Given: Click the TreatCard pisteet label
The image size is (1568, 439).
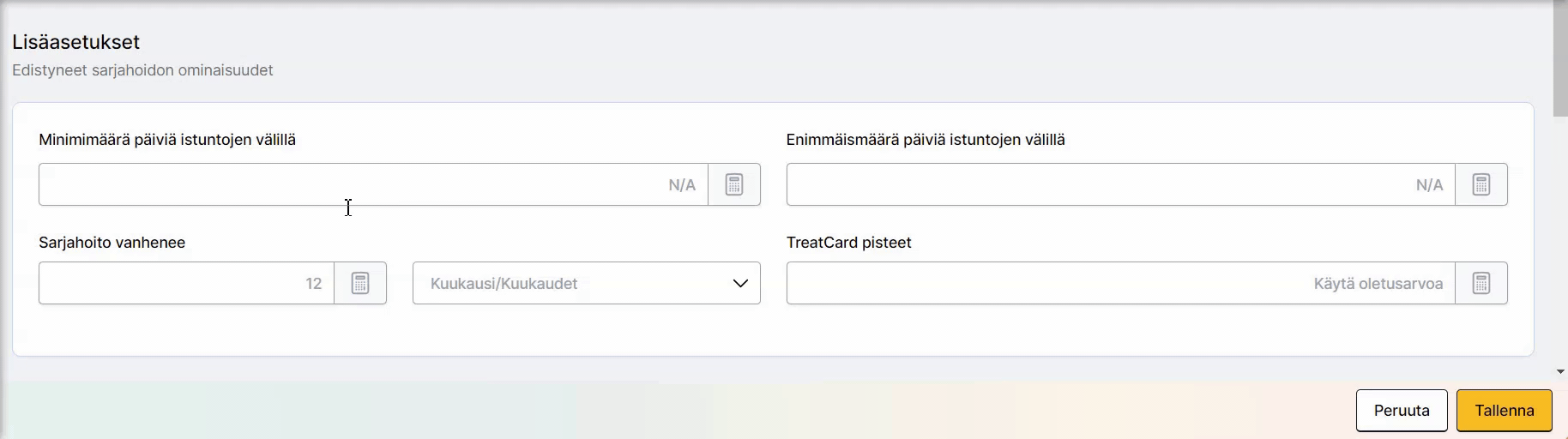Looking at the screenshot, I should [848, 243].
